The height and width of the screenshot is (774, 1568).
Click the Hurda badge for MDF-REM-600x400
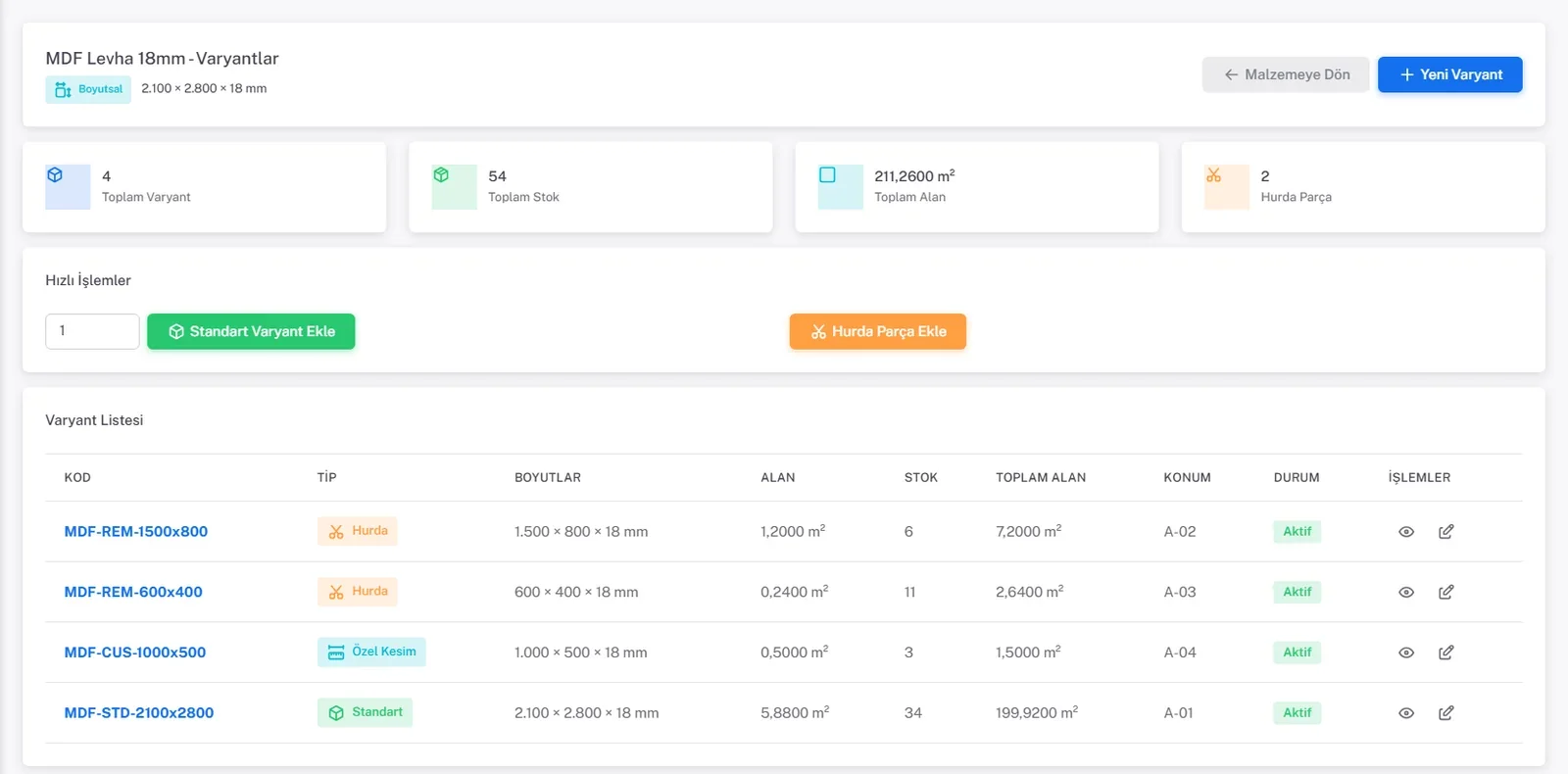[358, 592]
